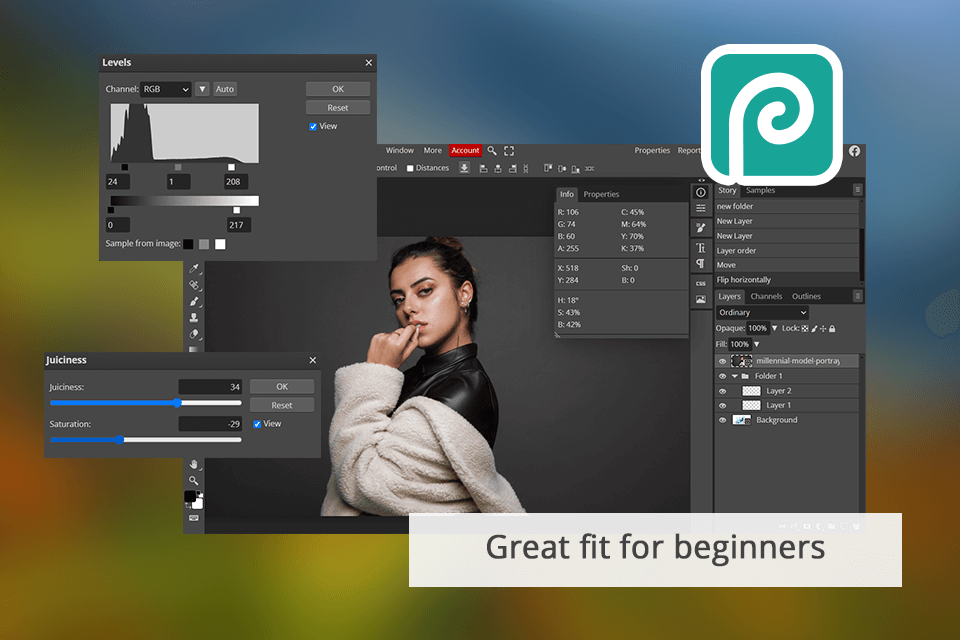The width and height of the screenshot is (960, 640).
Task: Switch to the Outlines tab
Action: pyautogui.click(x=806, y=296)
